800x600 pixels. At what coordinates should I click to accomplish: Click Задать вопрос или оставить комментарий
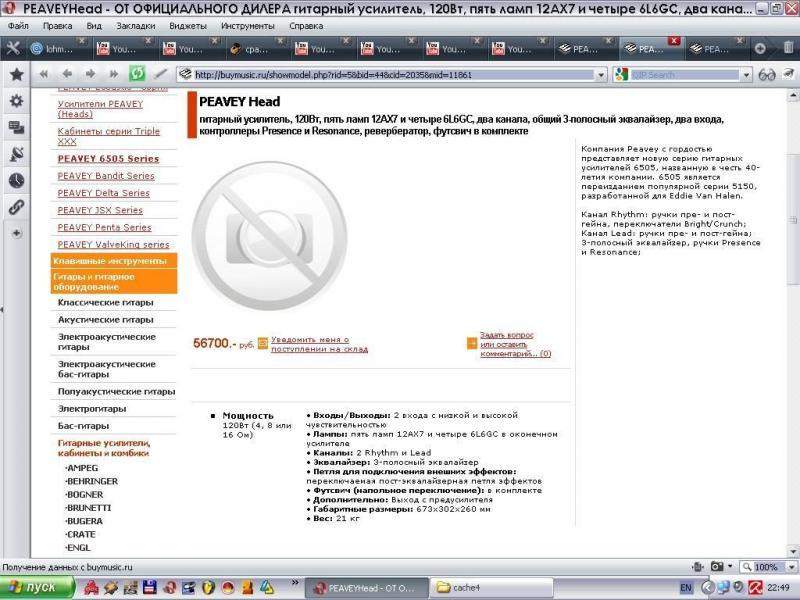tap(515, 344)
